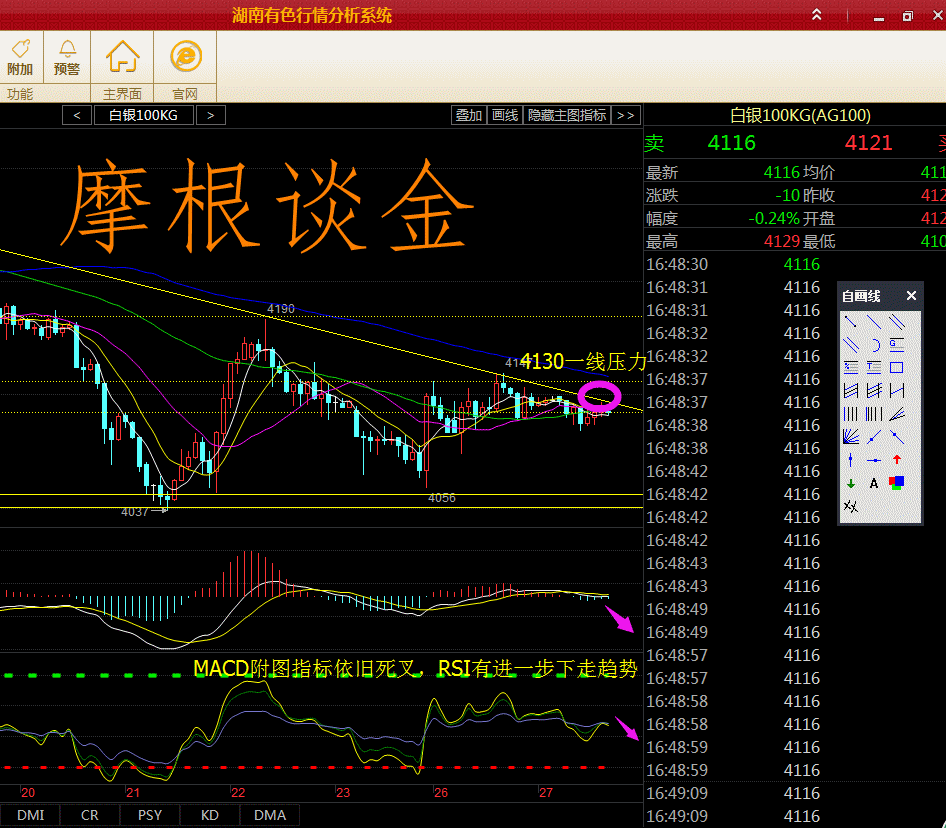Select the text 'A' annotation tool
The width and height of the screenshot is (946, 828).
pos(874,483)
